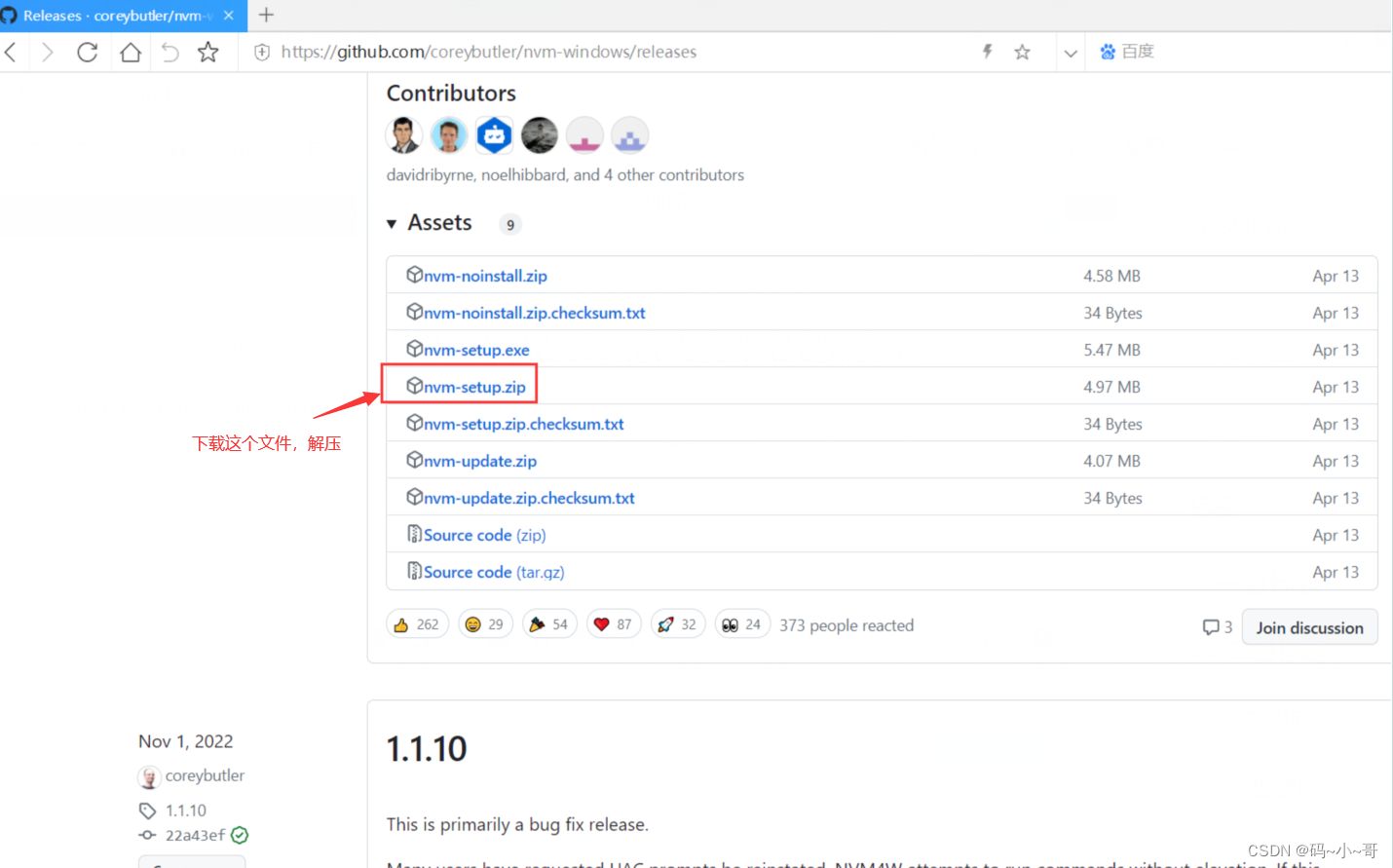Click '5.47 MB' size of nvm-setup.exe

[x=1111, y=350]
